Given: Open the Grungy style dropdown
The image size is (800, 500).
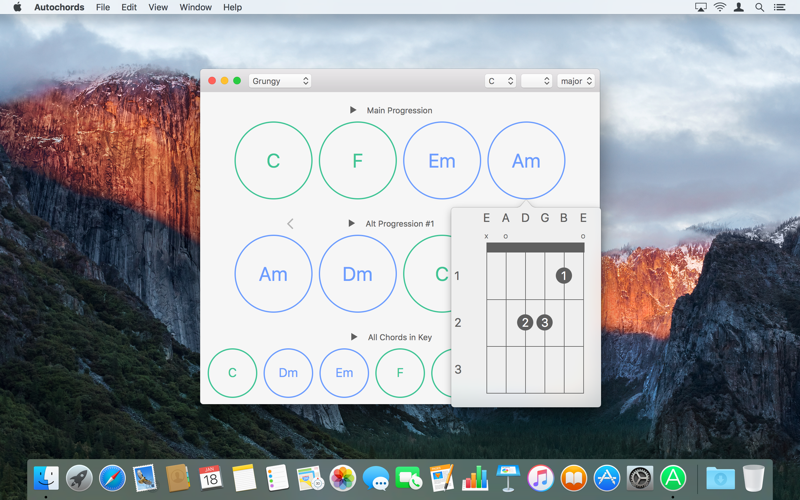Looking at the screenshot, I should coord(280,81).
